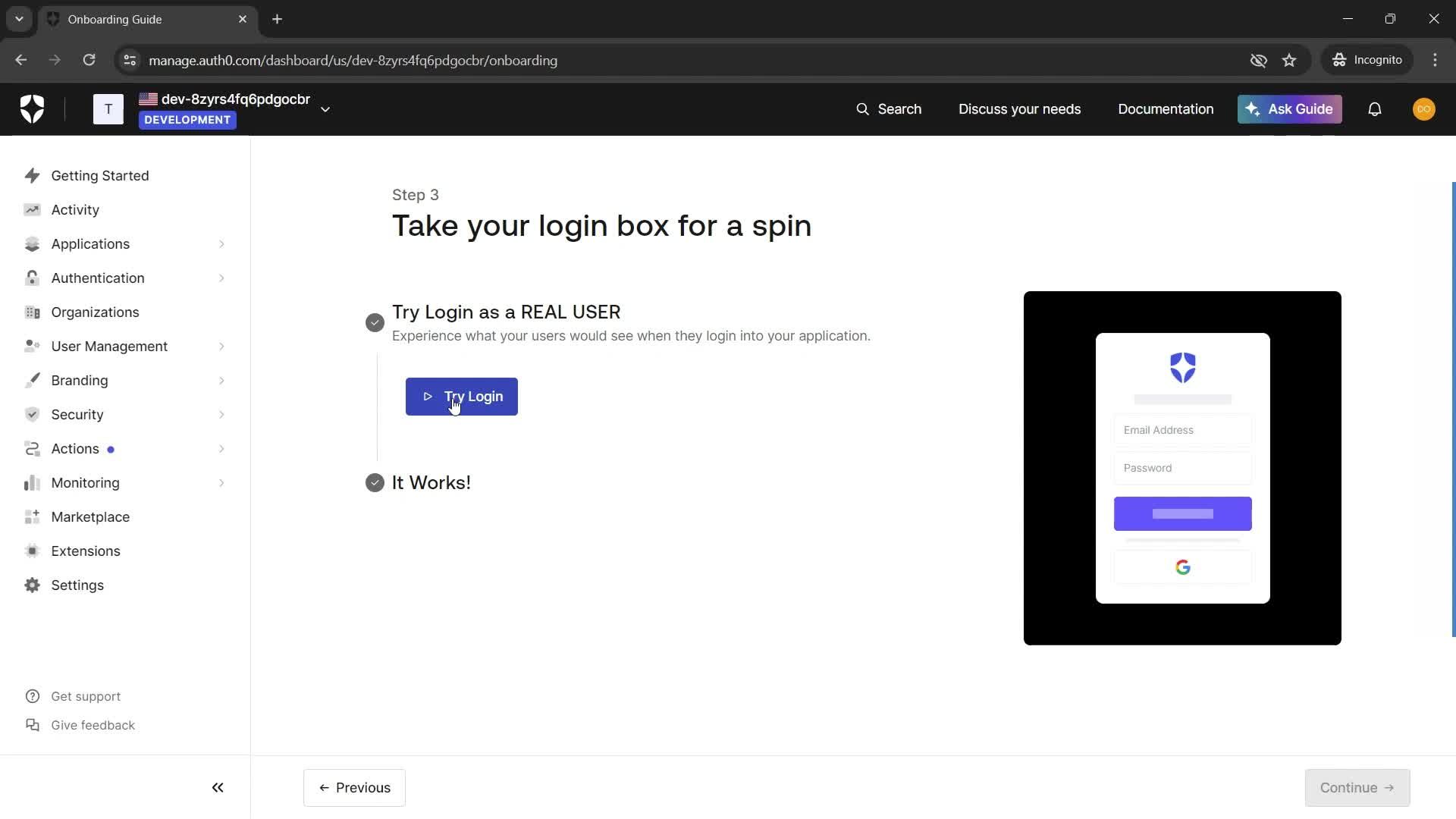Open the tab search dropdown
Image resolution: width=1456 pixels, height=819 pixels.
tap(19, 19)
